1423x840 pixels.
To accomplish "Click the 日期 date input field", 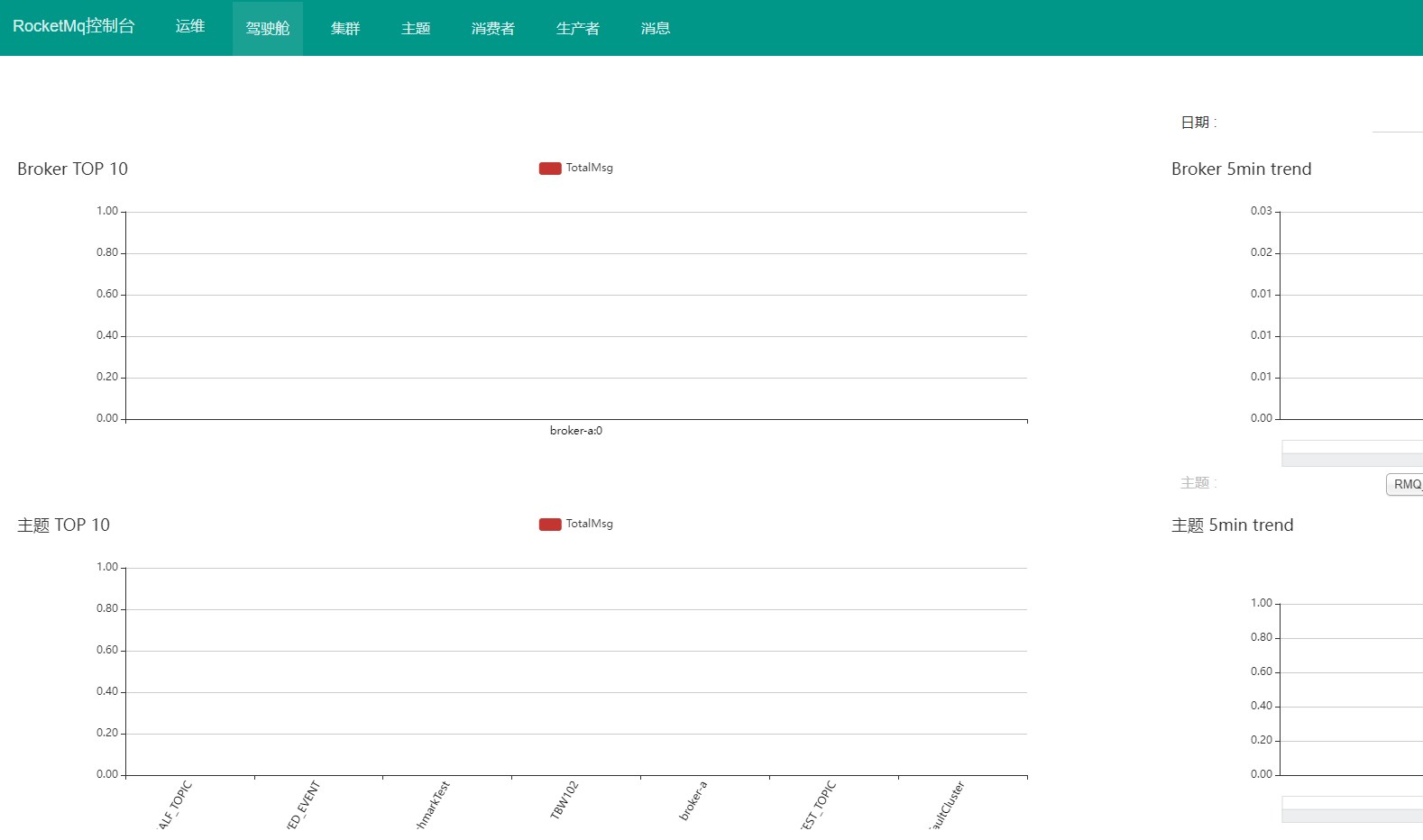I will 1397,123.
